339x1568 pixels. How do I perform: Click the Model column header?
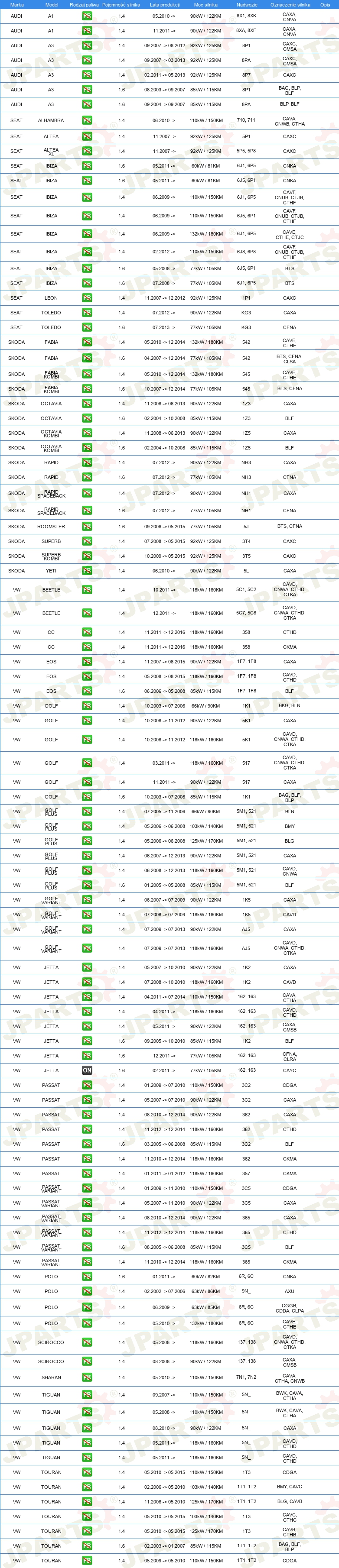coord(52,4)
